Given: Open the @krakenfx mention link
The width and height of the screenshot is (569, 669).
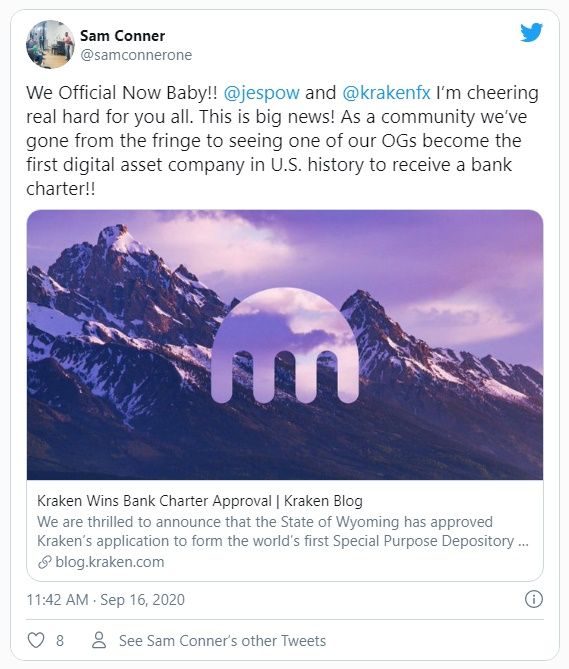Looking at the screenshot, I should [386, 93].
